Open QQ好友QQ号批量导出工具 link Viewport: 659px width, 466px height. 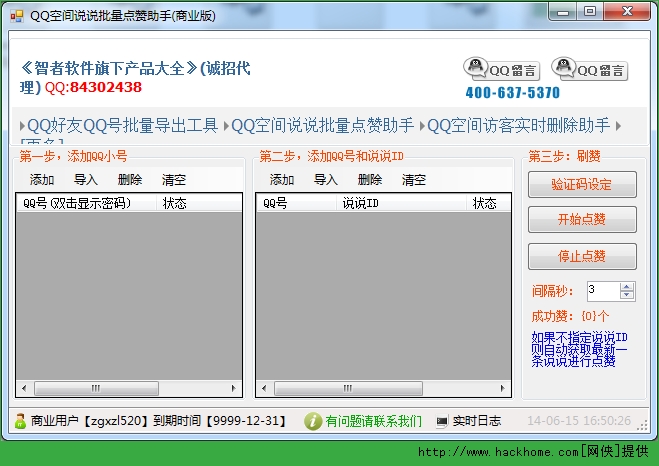coord(122,126)
